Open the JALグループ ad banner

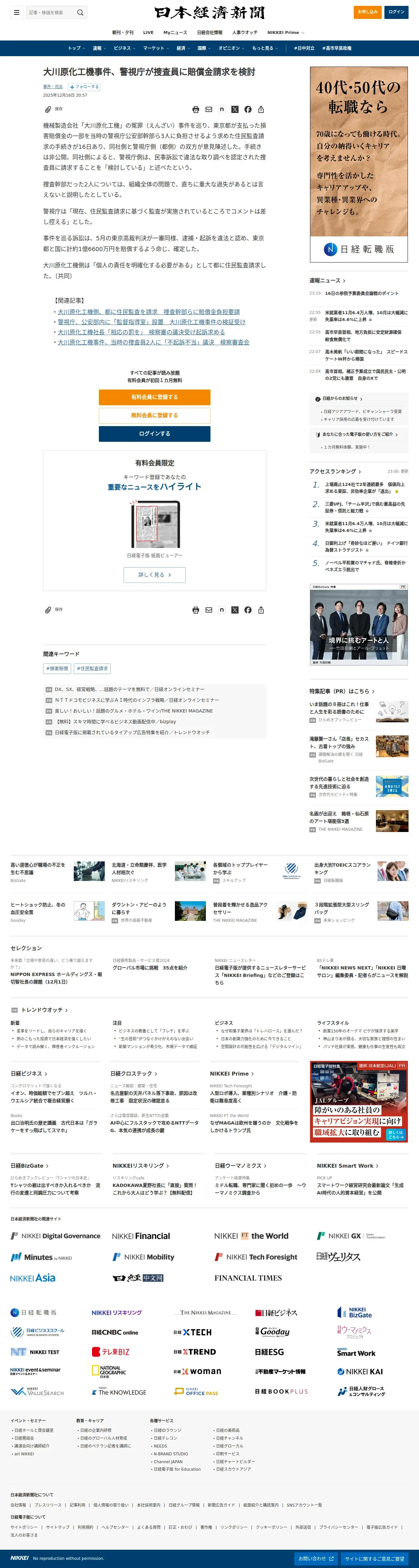coord(359,1101)
